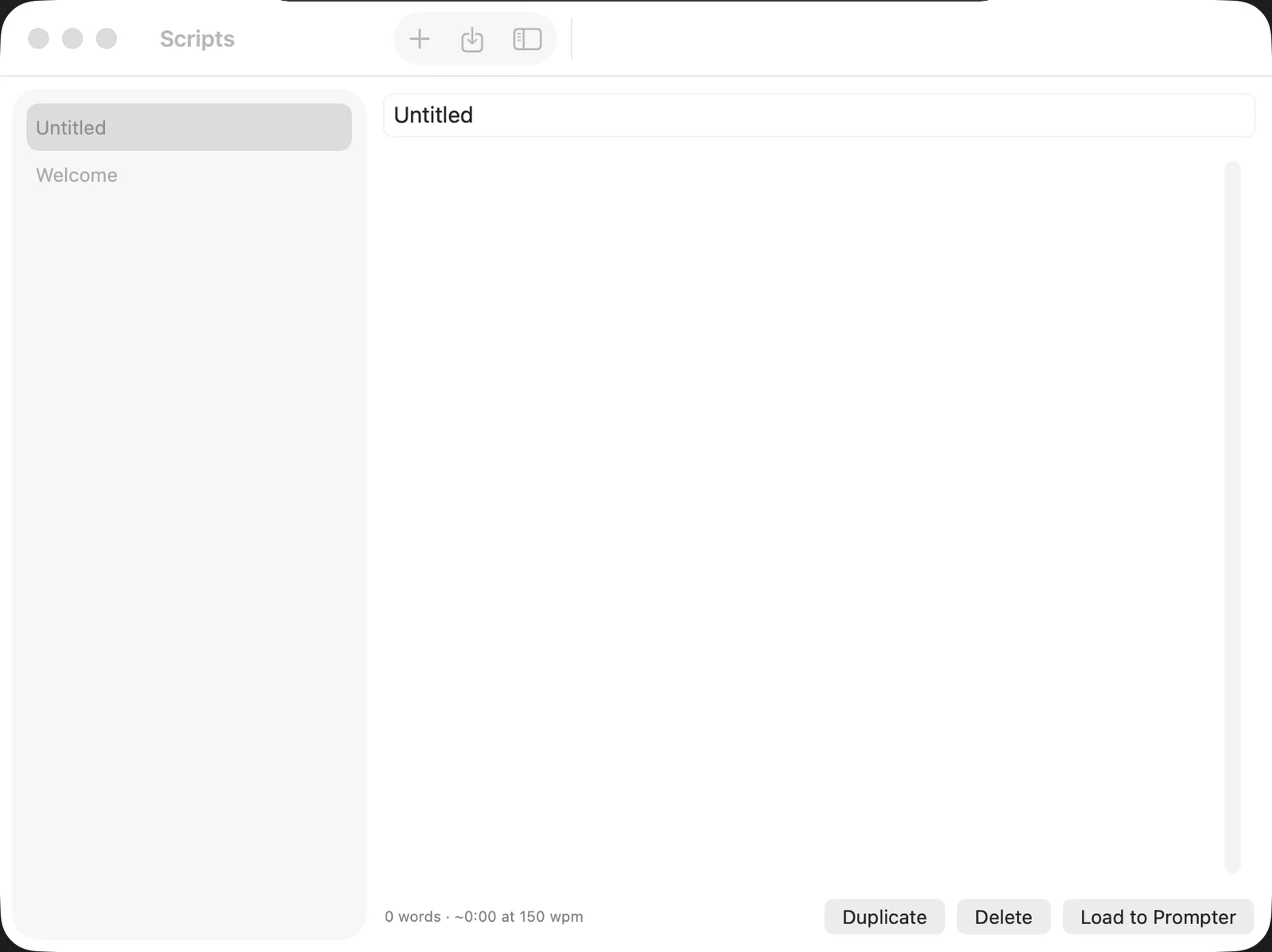Image resolution: width=1272 pixels, height=952 pixels.
Task: Click the word count status text
Action: (483, 916)
